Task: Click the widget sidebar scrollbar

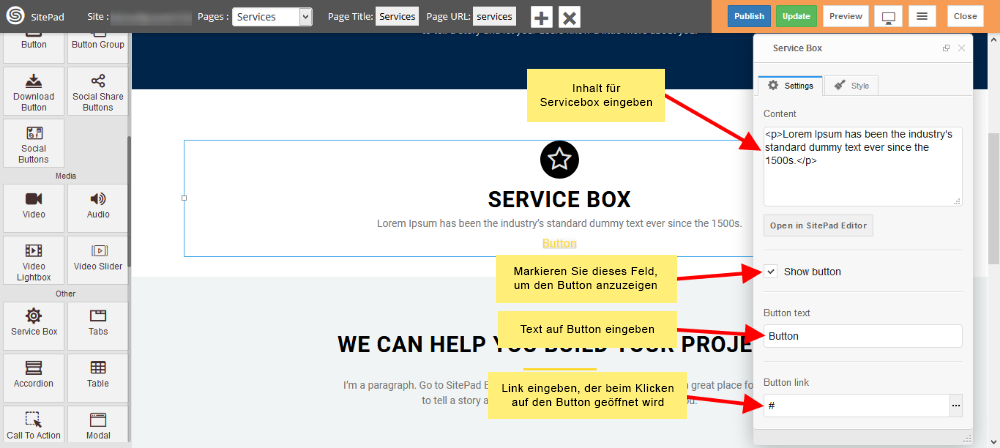Action: [x=129, y=202]
